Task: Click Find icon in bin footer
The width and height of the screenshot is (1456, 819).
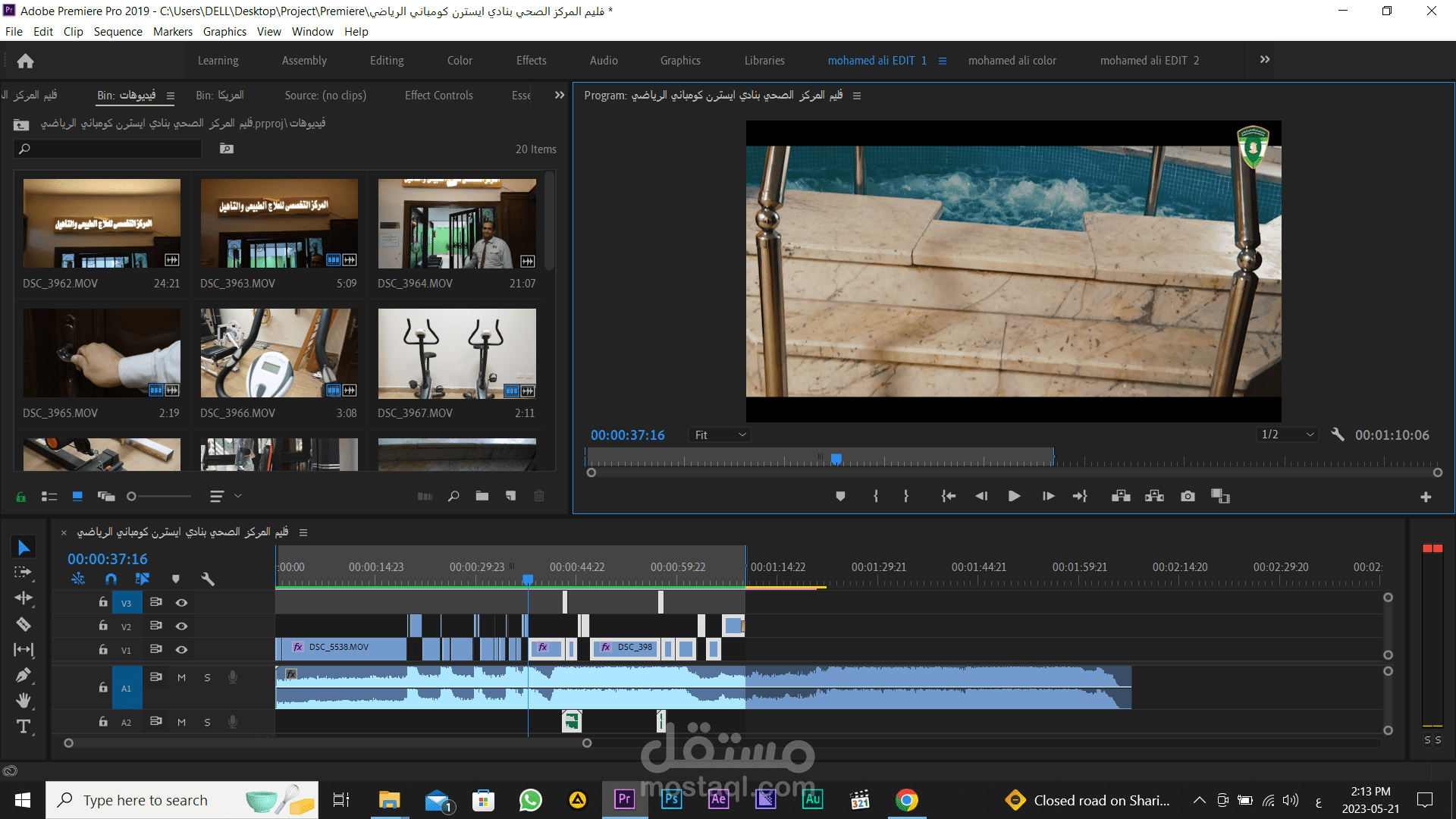Action: tap(453, 496)
